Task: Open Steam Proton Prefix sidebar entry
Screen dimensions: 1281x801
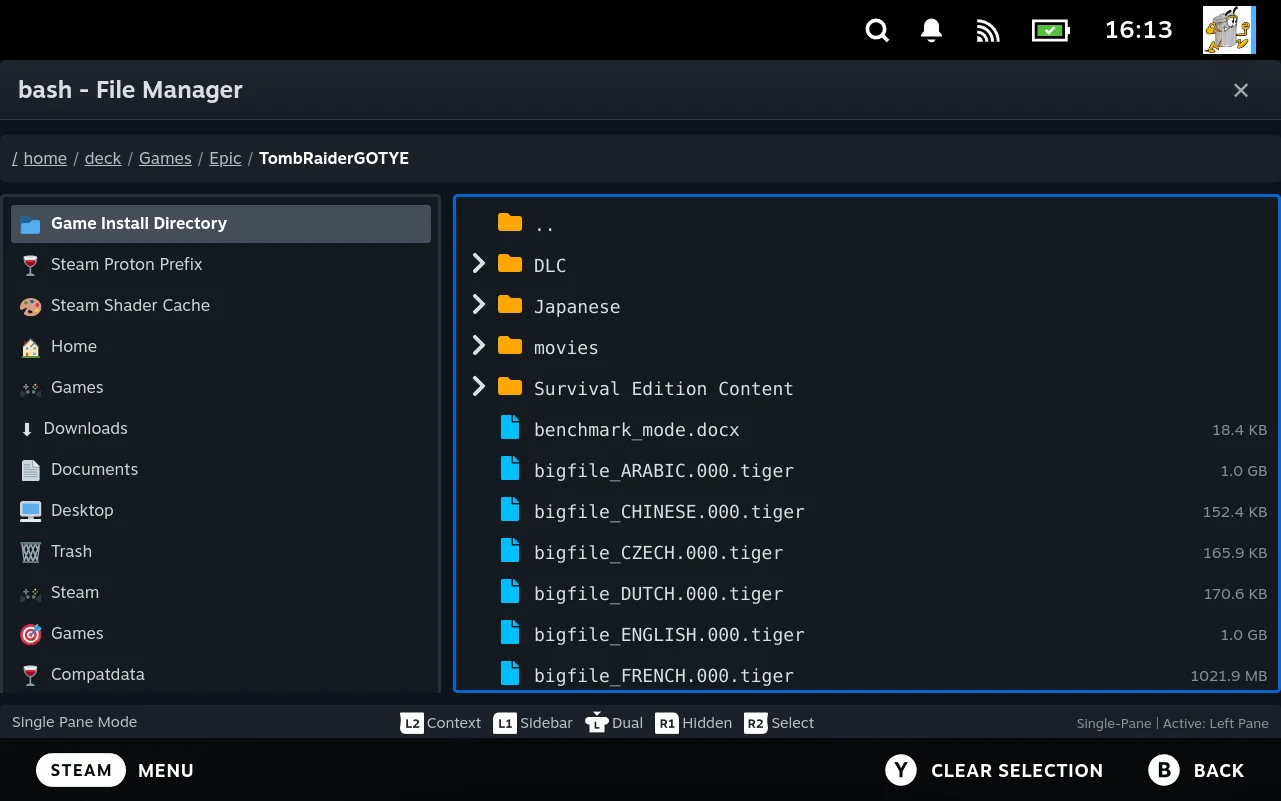Action: [x=221, y=265]
